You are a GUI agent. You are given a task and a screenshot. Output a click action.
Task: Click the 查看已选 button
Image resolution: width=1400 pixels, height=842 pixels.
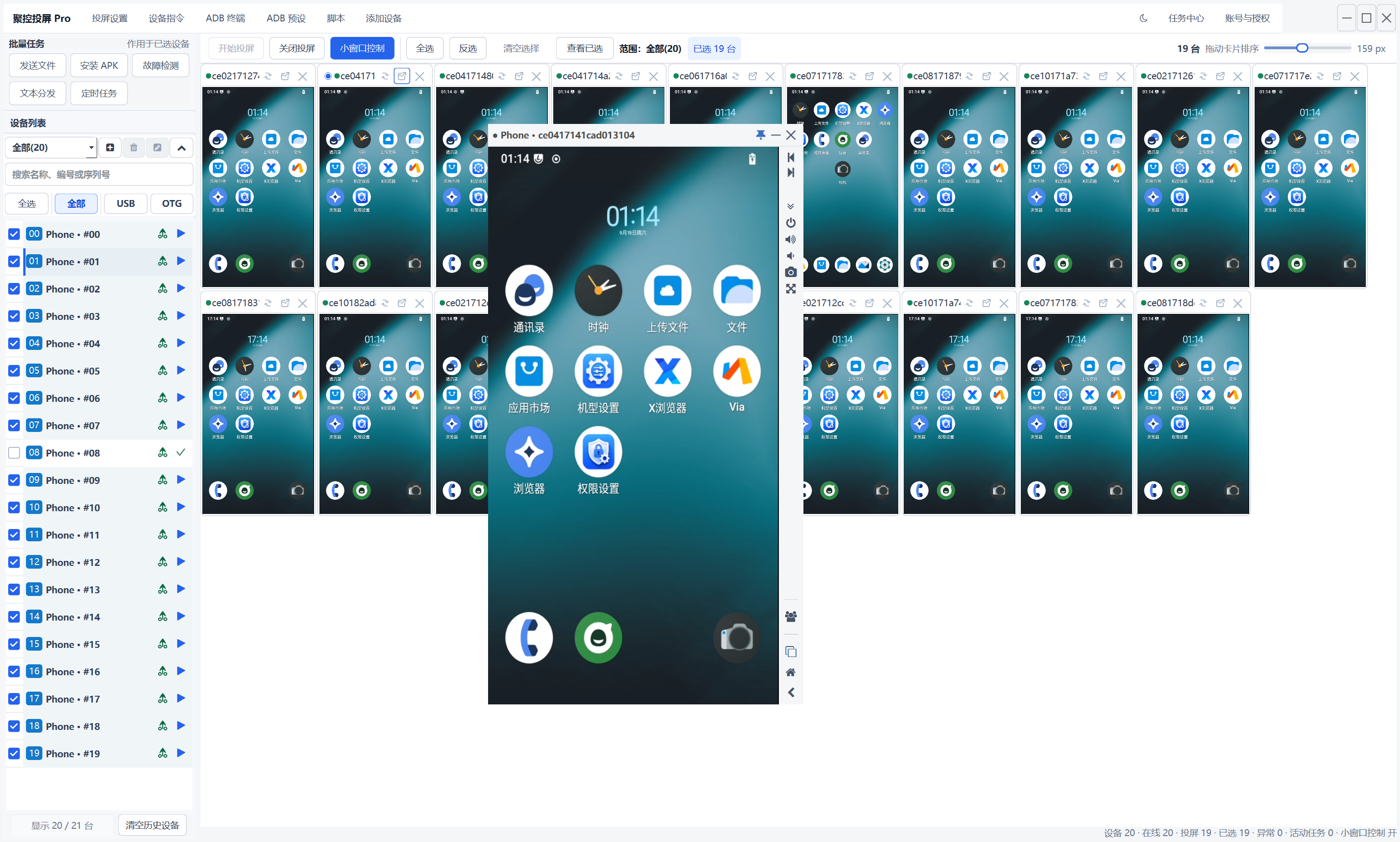point(585,48)
